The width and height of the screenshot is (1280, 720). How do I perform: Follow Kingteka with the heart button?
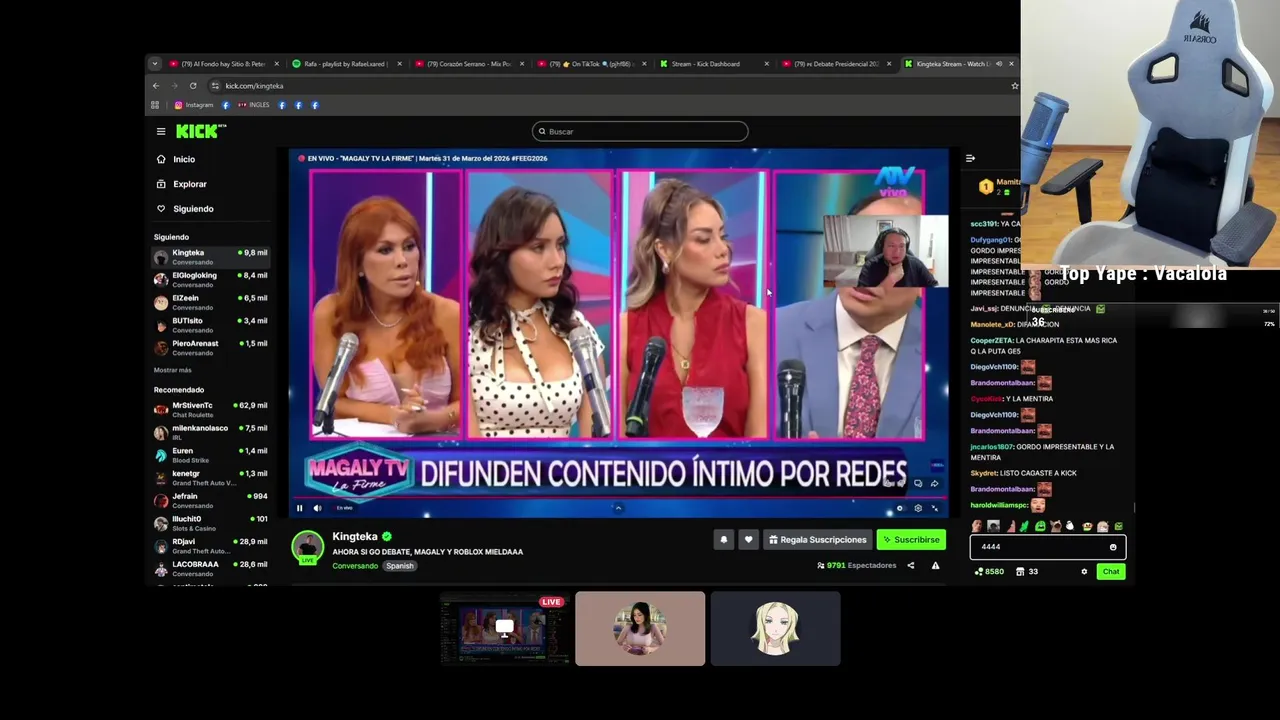748,540
